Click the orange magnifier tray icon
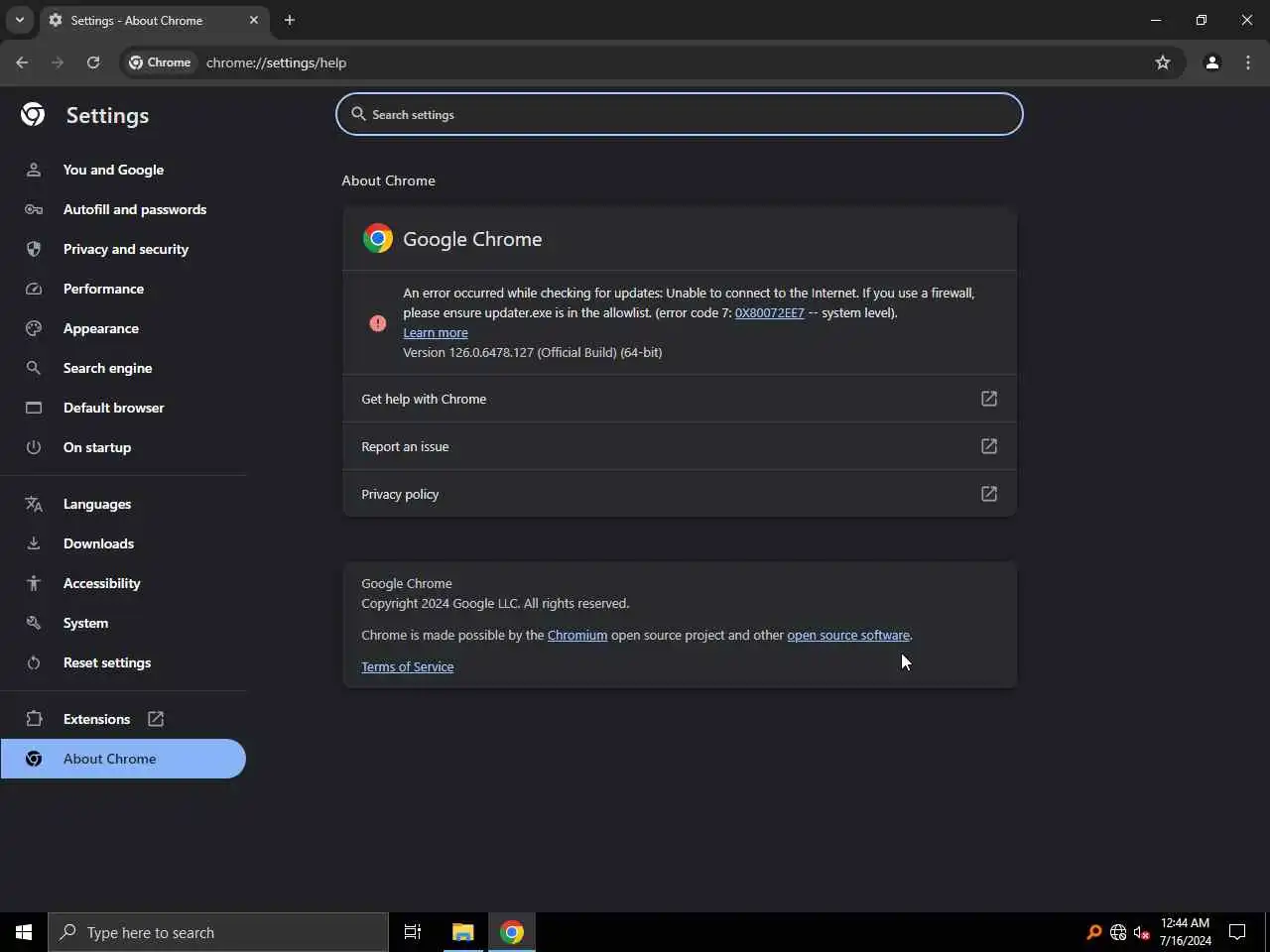 point(1094,932)
